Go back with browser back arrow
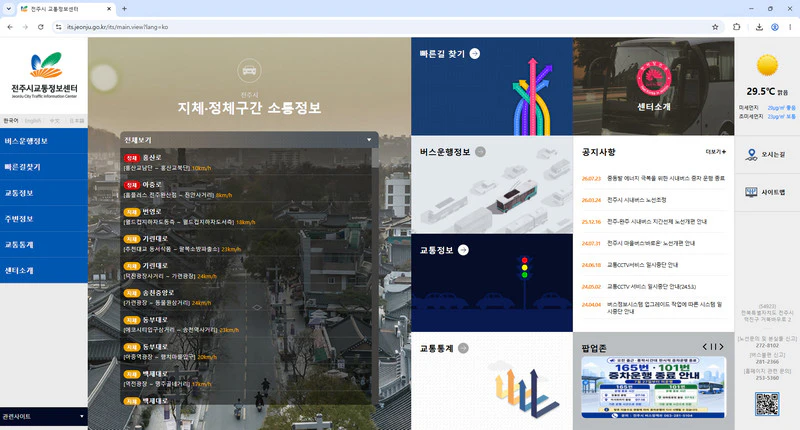 point(10,27)
